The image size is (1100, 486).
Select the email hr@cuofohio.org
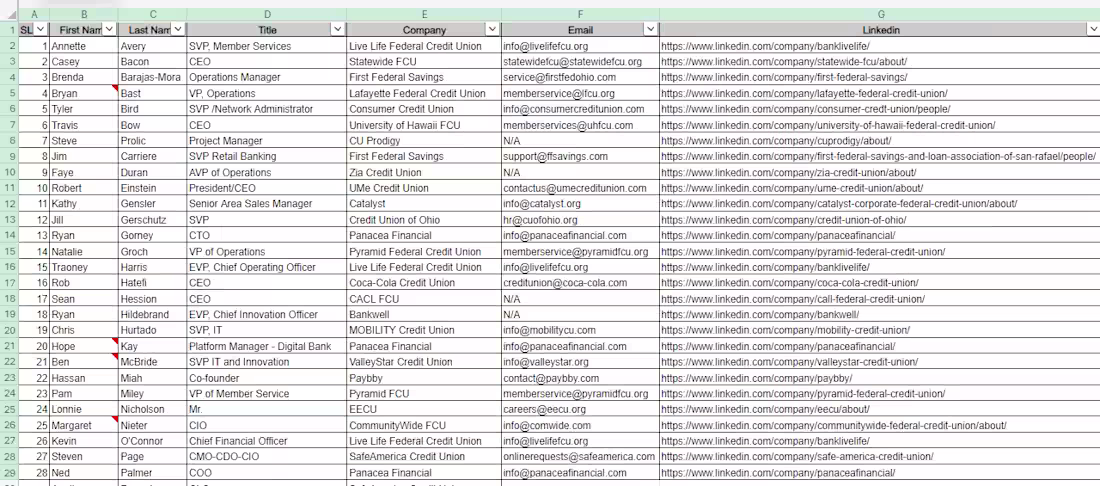tap(542, 220)
